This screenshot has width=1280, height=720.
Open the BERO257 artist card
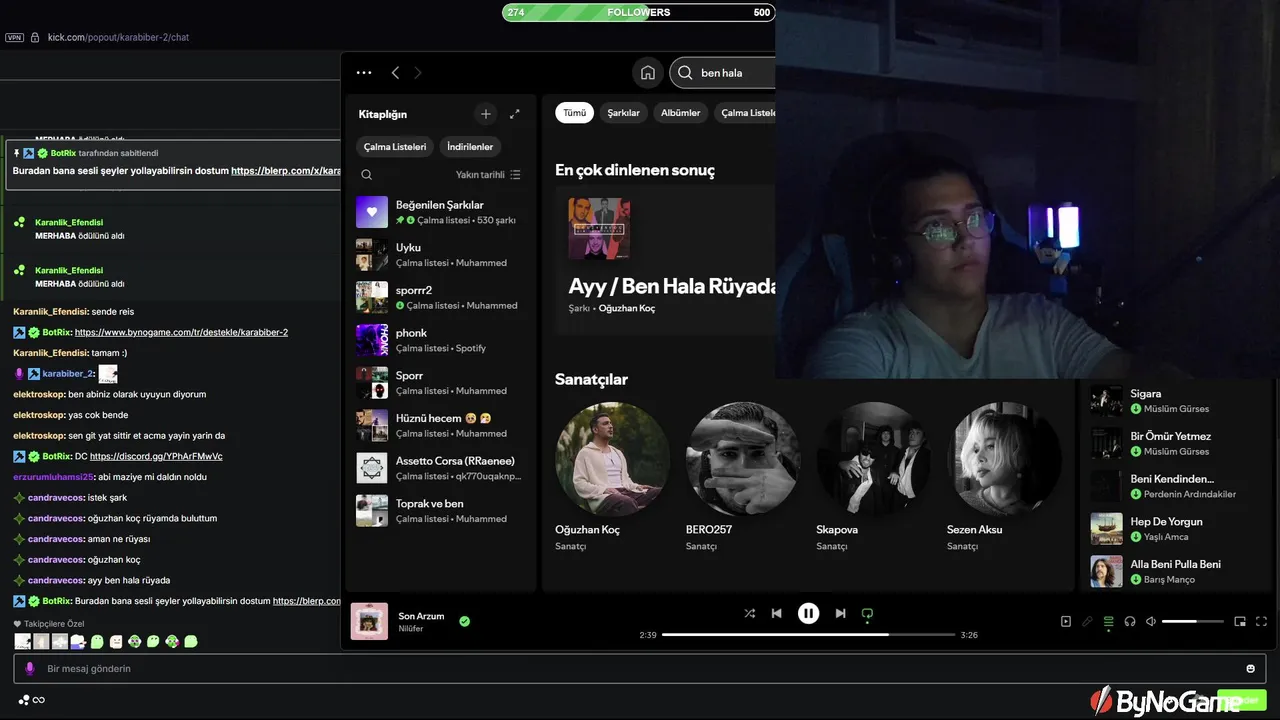743,477
